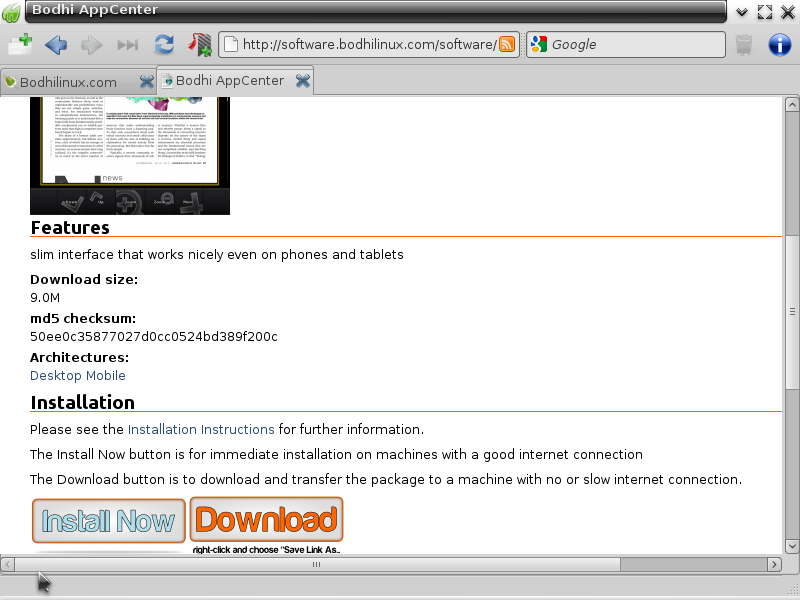
Task: Click the Installation heading
Action: coord(82,403)
